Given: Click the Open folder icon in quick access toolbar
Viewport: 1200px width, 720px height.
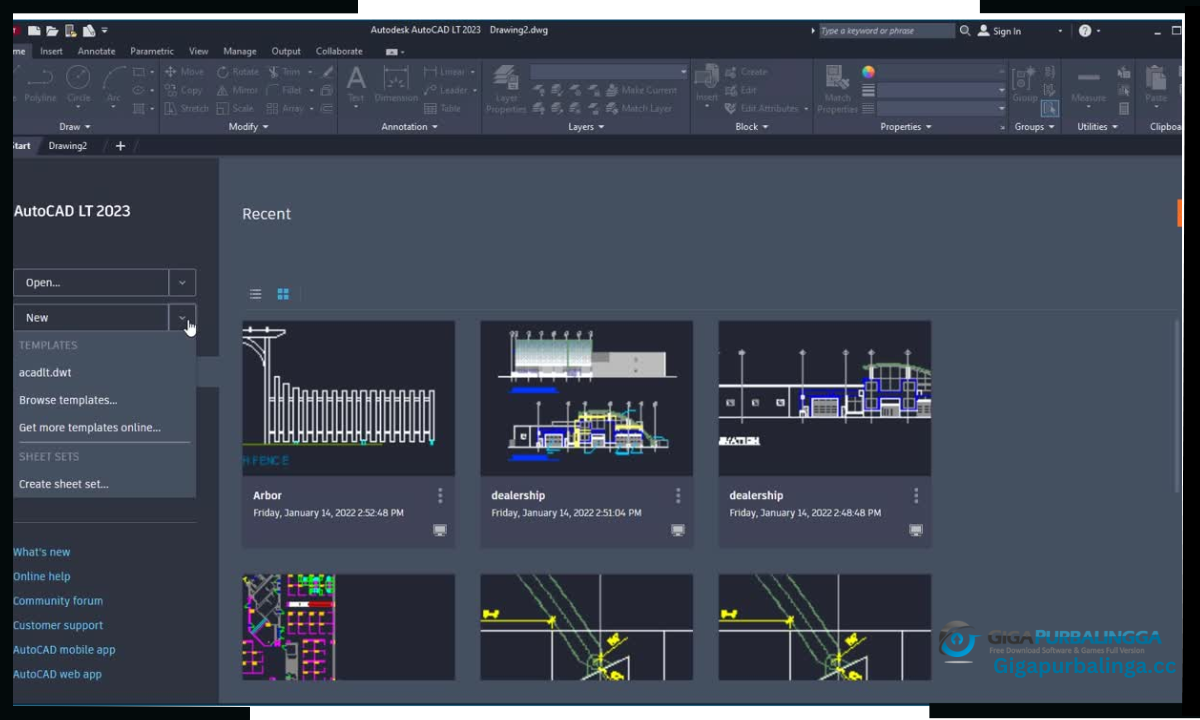Looking at the screenshot, I should 52,31.
